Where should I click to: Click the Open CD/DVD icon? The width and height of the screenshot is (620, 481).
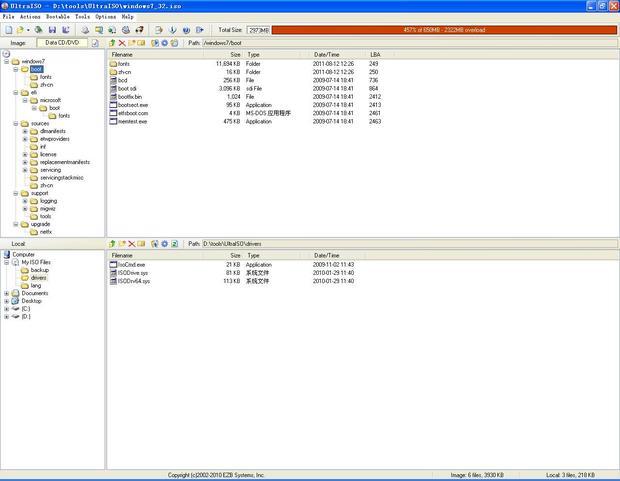click(38, 30)
